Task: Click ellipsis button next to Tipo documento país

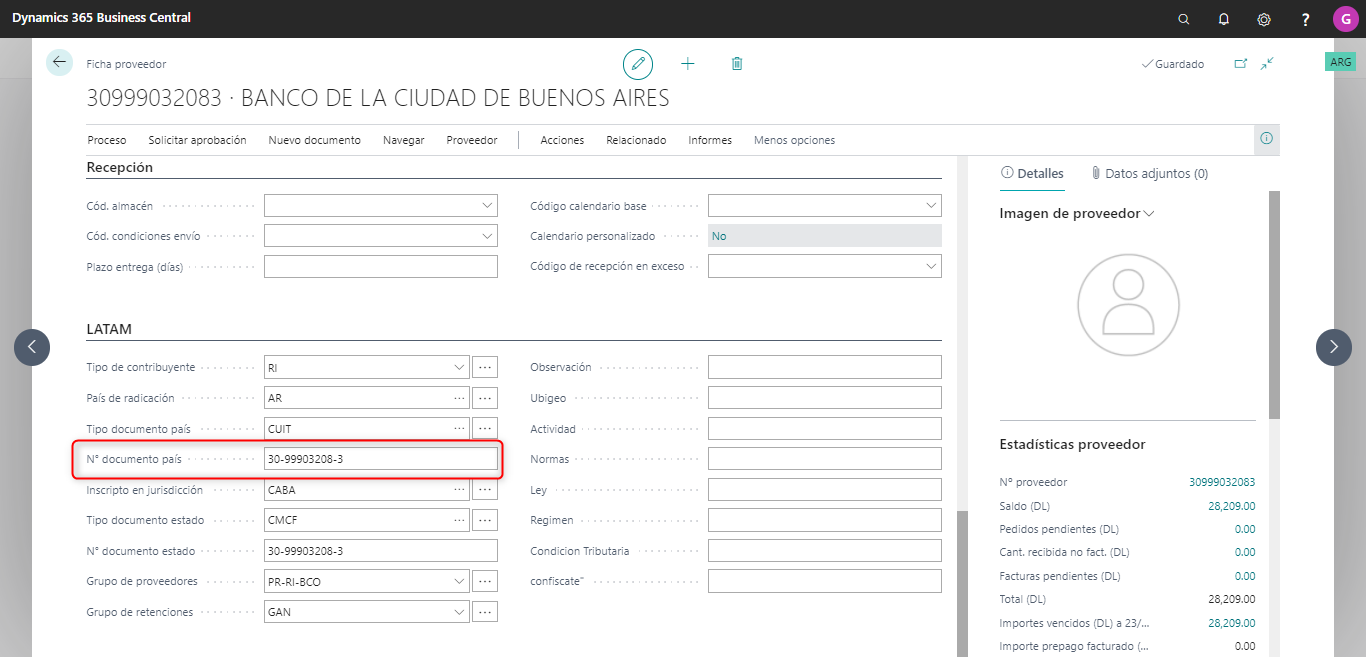Action: point(485,428)
